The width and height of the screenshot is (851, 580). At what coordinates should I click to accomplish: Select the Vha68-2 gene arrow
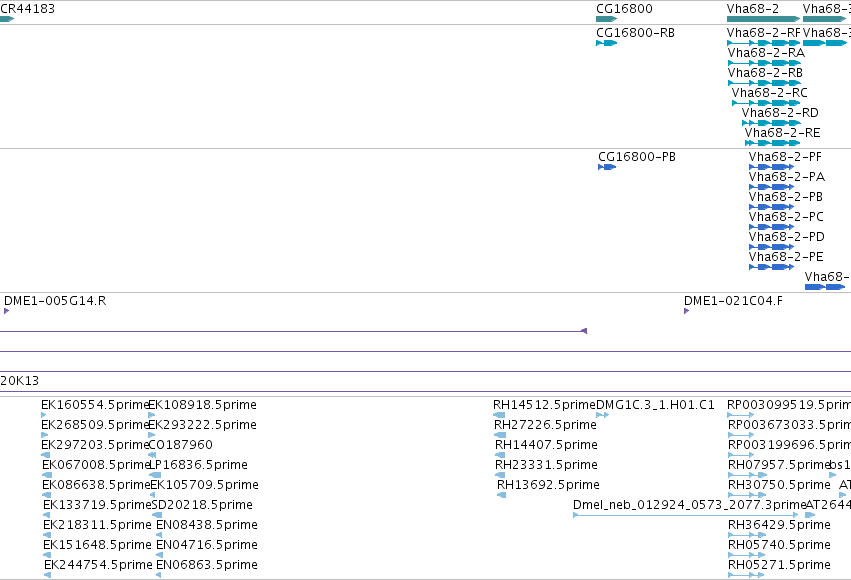(x=764, y=19)
